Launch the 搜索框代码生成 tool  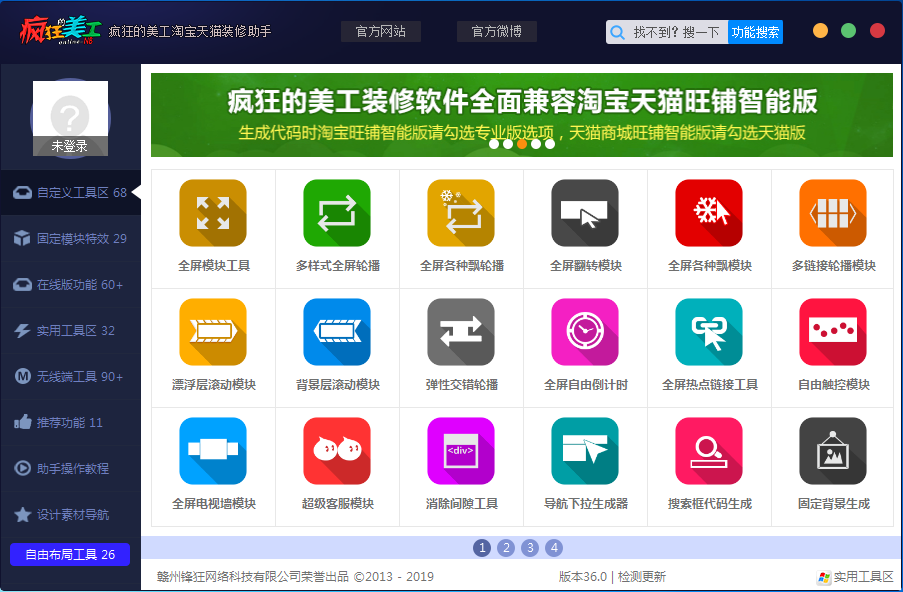[x=709, y=451]
